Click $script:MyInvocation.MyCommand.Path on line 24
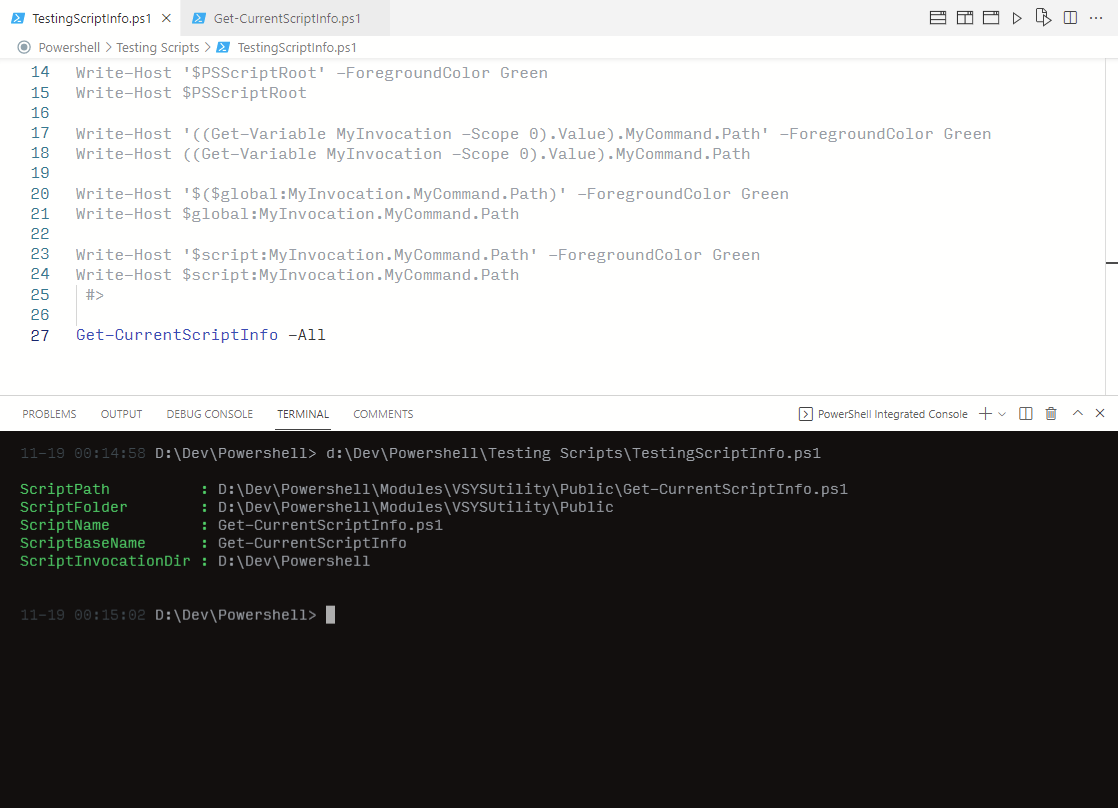 click(350, 275)
